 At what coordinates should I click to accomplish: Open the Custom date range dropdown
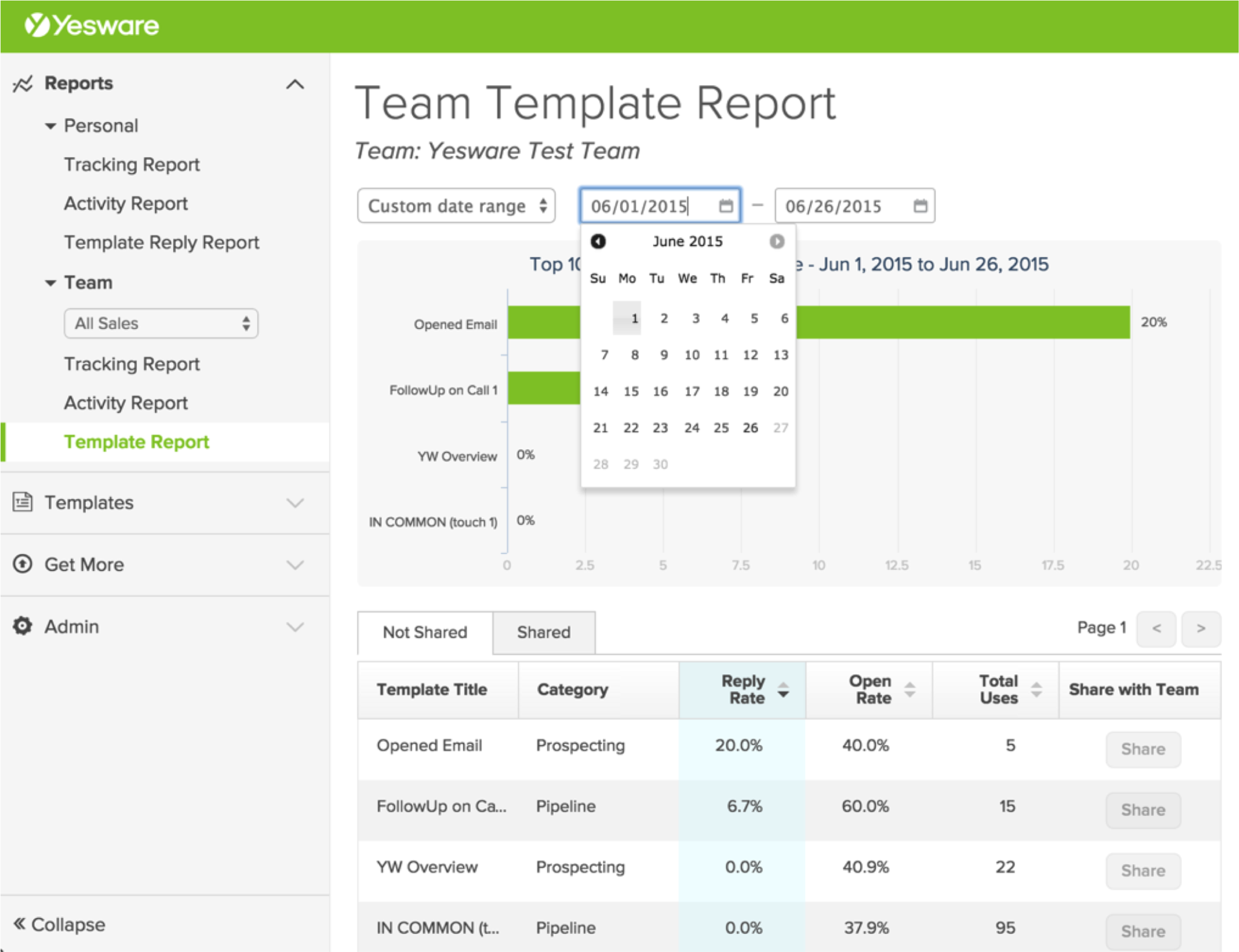pos(456,206)
